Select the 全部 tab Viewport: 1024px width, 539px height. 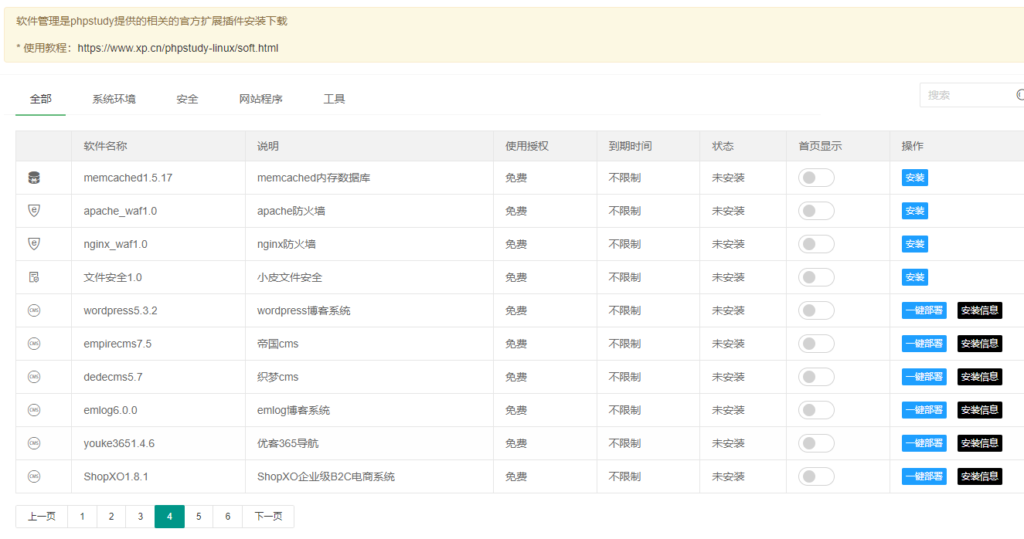[x=40, y=99]
